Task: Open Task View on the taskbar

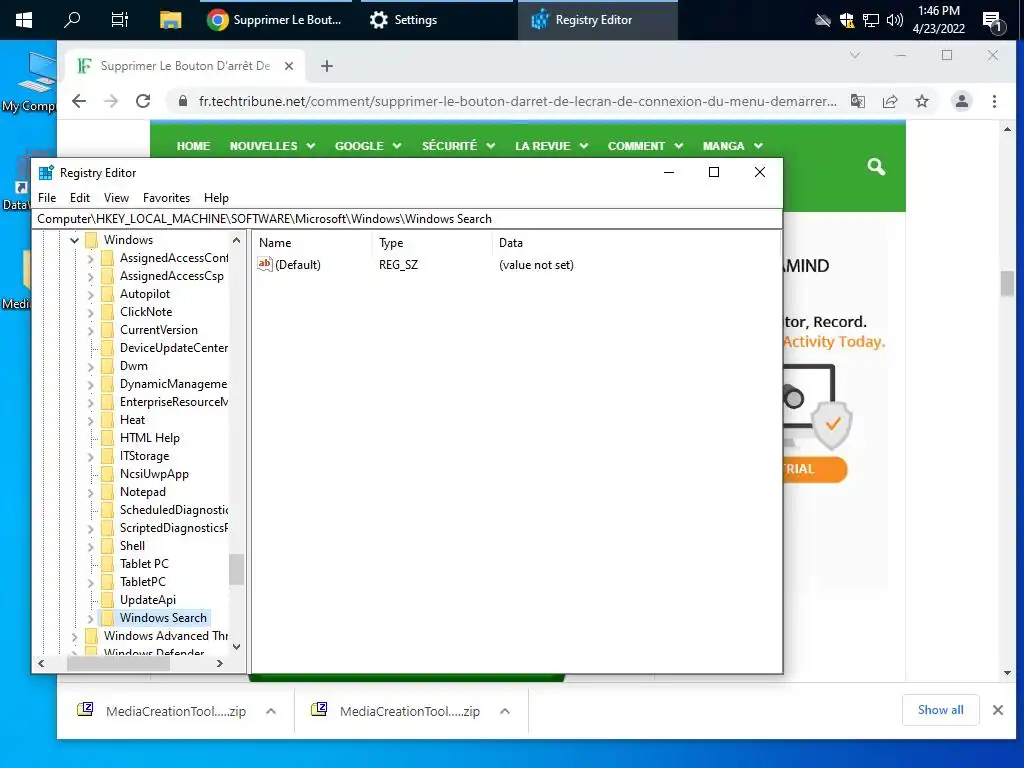Action: (x=120, y=20)
